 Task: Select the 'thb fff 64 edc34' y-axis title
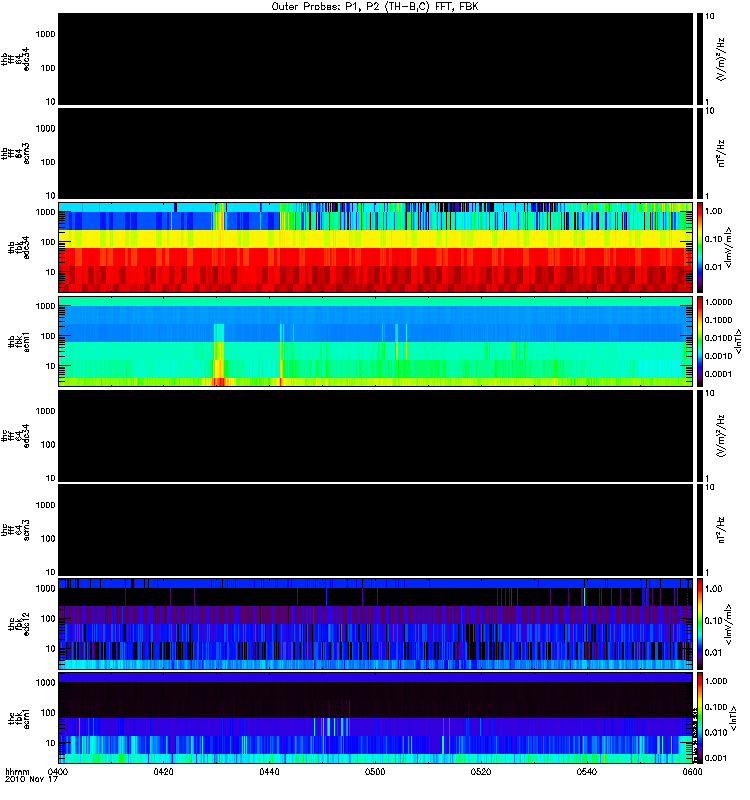tap(15, 59)
